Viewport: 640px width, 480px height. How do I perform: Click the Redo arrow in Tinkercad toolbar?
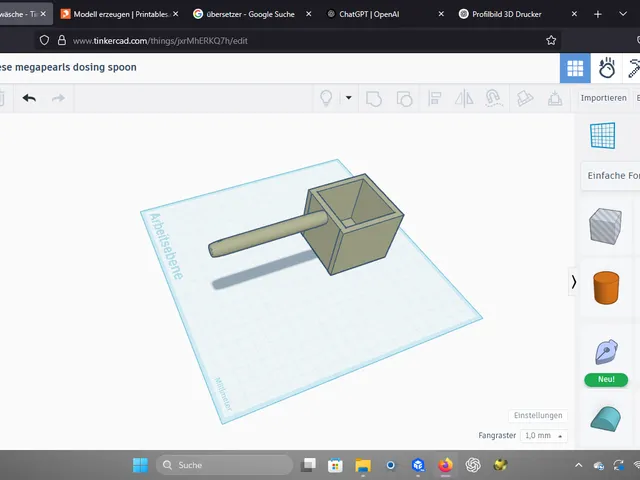tap(58, 98)
